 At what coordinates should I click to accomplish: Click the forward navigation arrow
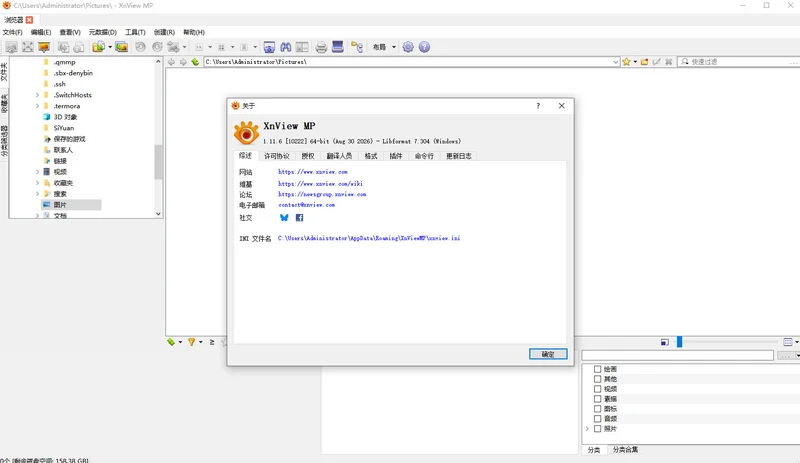click(183, 62)
